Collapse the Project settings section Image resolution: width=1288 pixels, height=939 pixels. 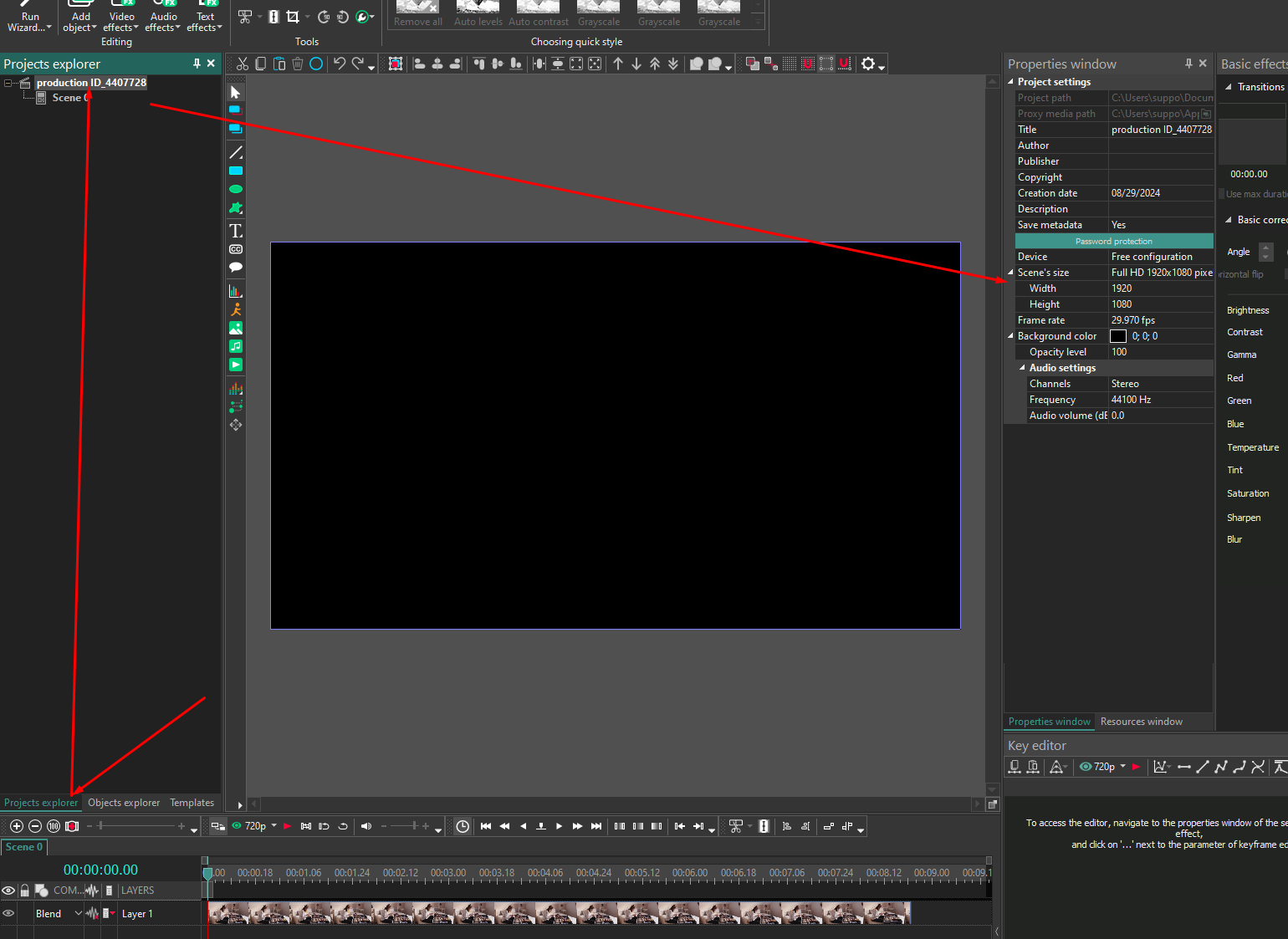pos(1011,82)
